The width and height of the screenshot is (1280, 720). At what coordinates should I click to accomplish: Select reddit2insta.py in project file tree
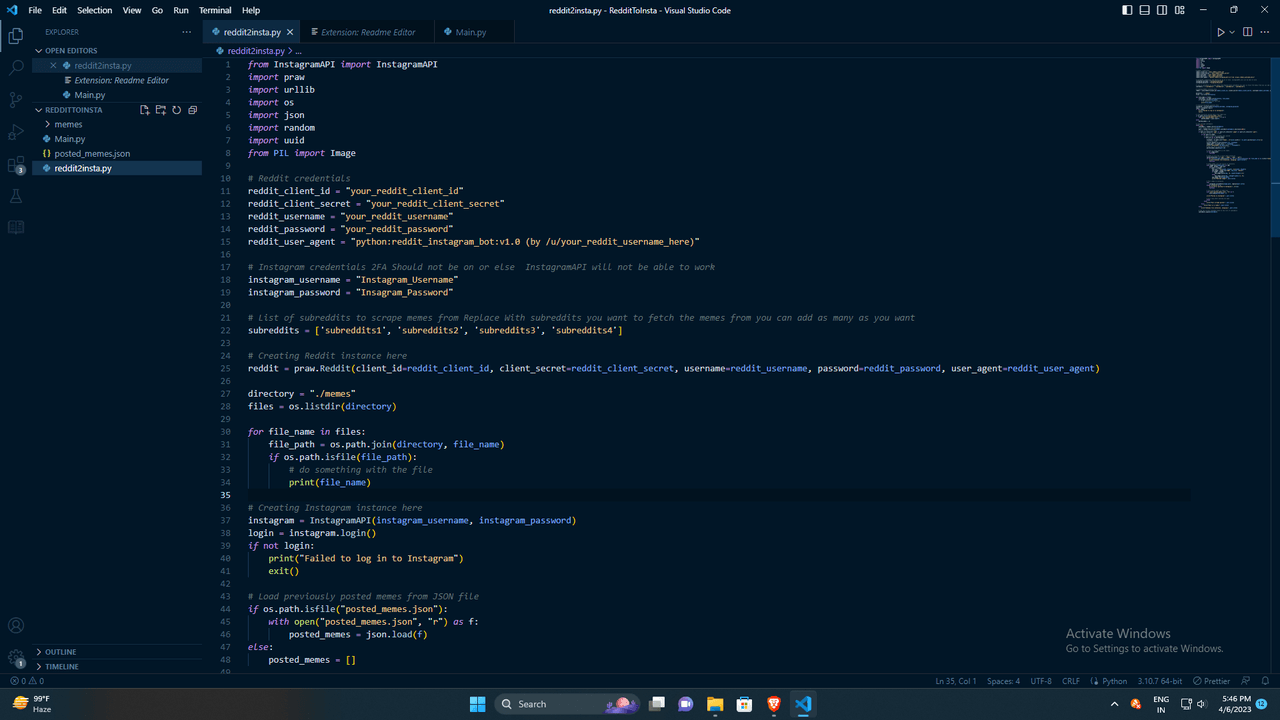[x=117, y=168]
